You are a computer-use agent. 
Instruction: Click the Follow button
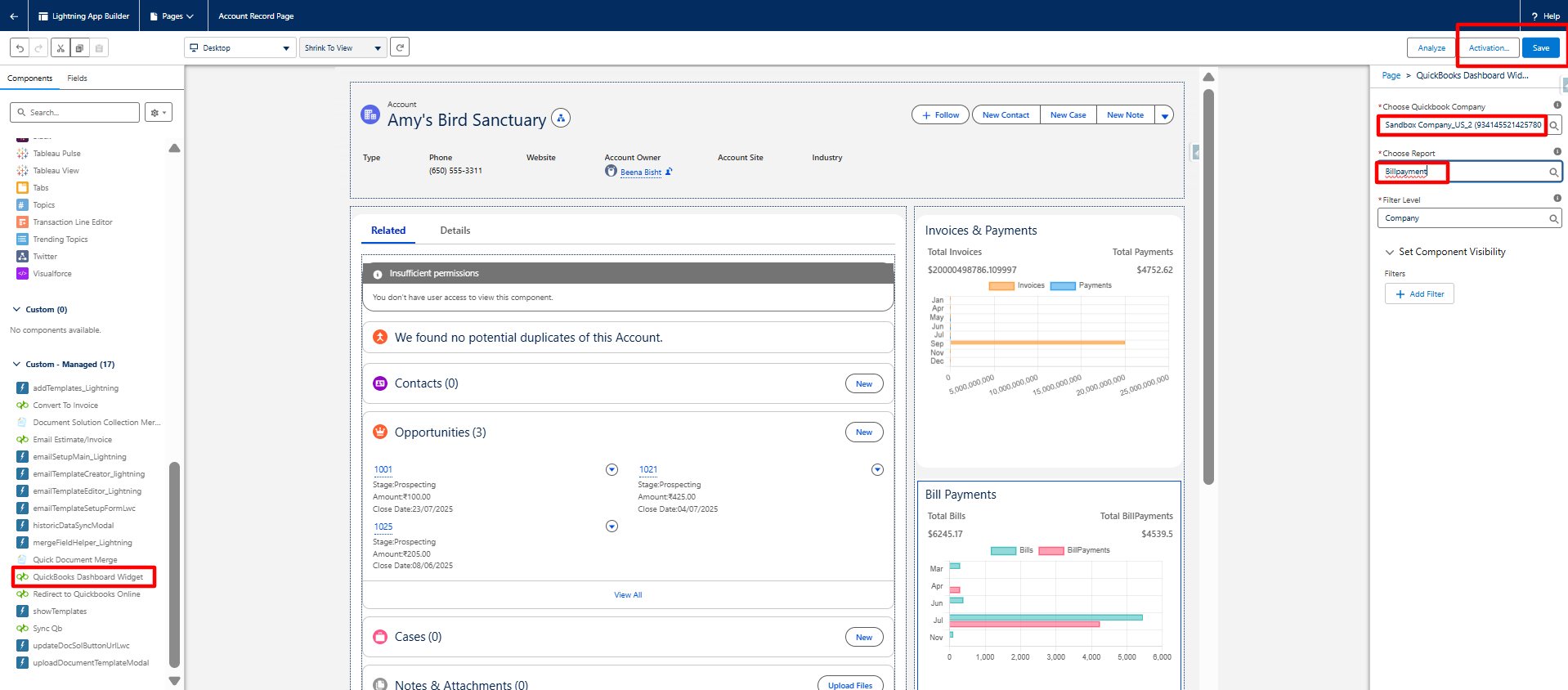(941, 115)
